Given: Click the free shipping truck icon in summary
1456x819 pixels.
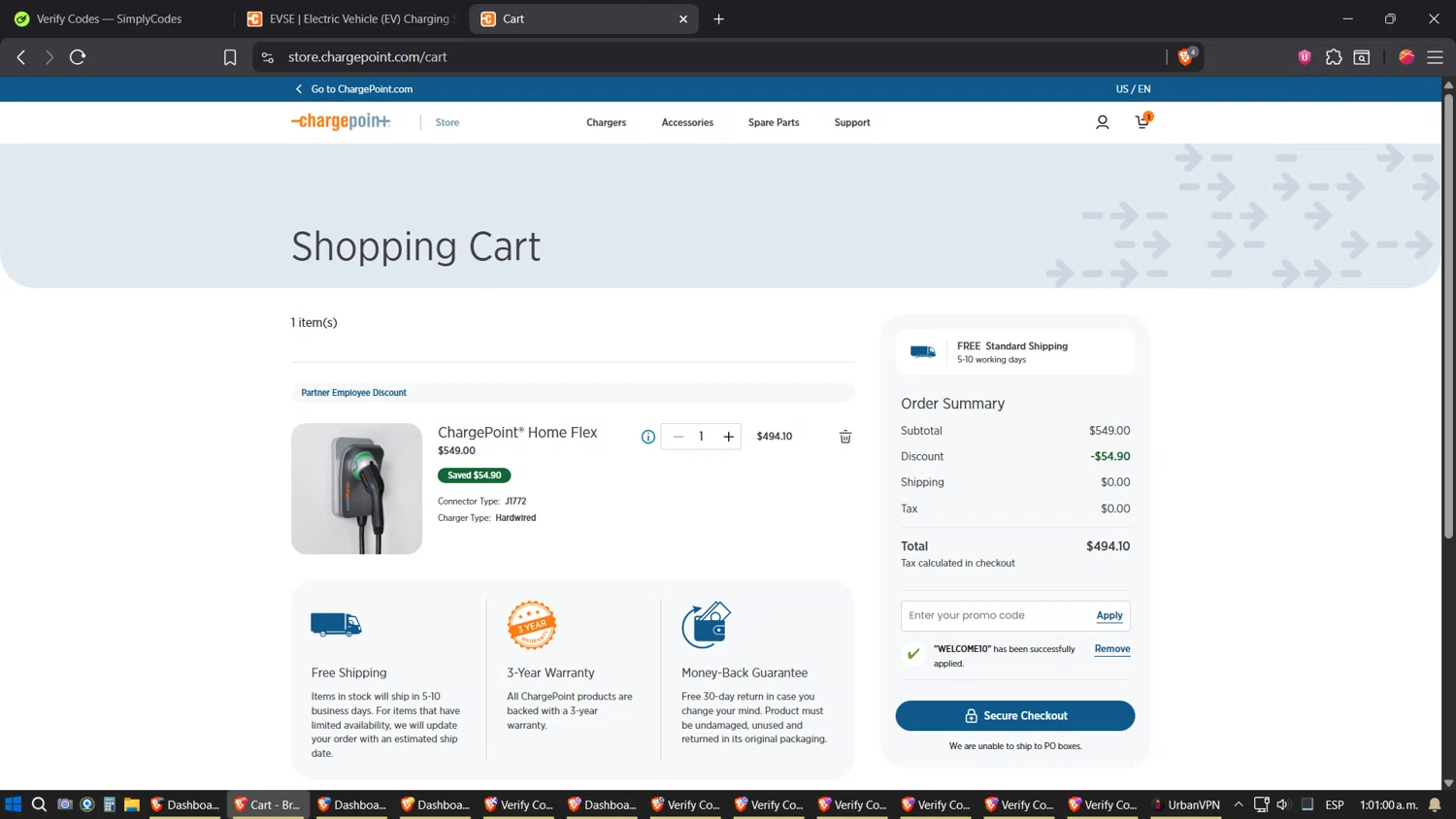Looking at the screenshot, I should 923,352.
